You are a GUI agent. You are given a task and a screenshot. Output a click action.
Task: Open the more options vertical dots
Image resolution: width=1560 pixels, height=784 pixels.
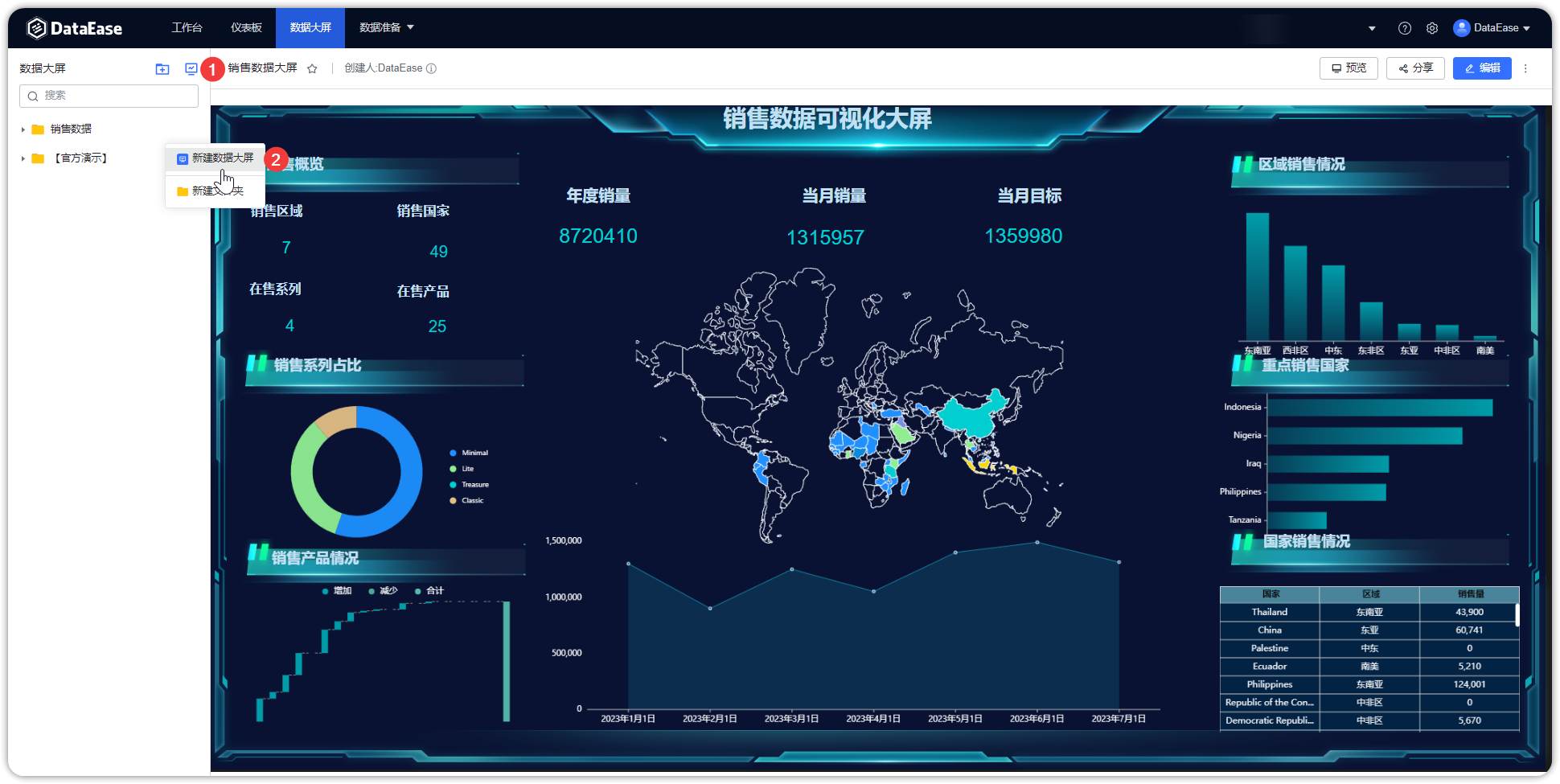1525,68
